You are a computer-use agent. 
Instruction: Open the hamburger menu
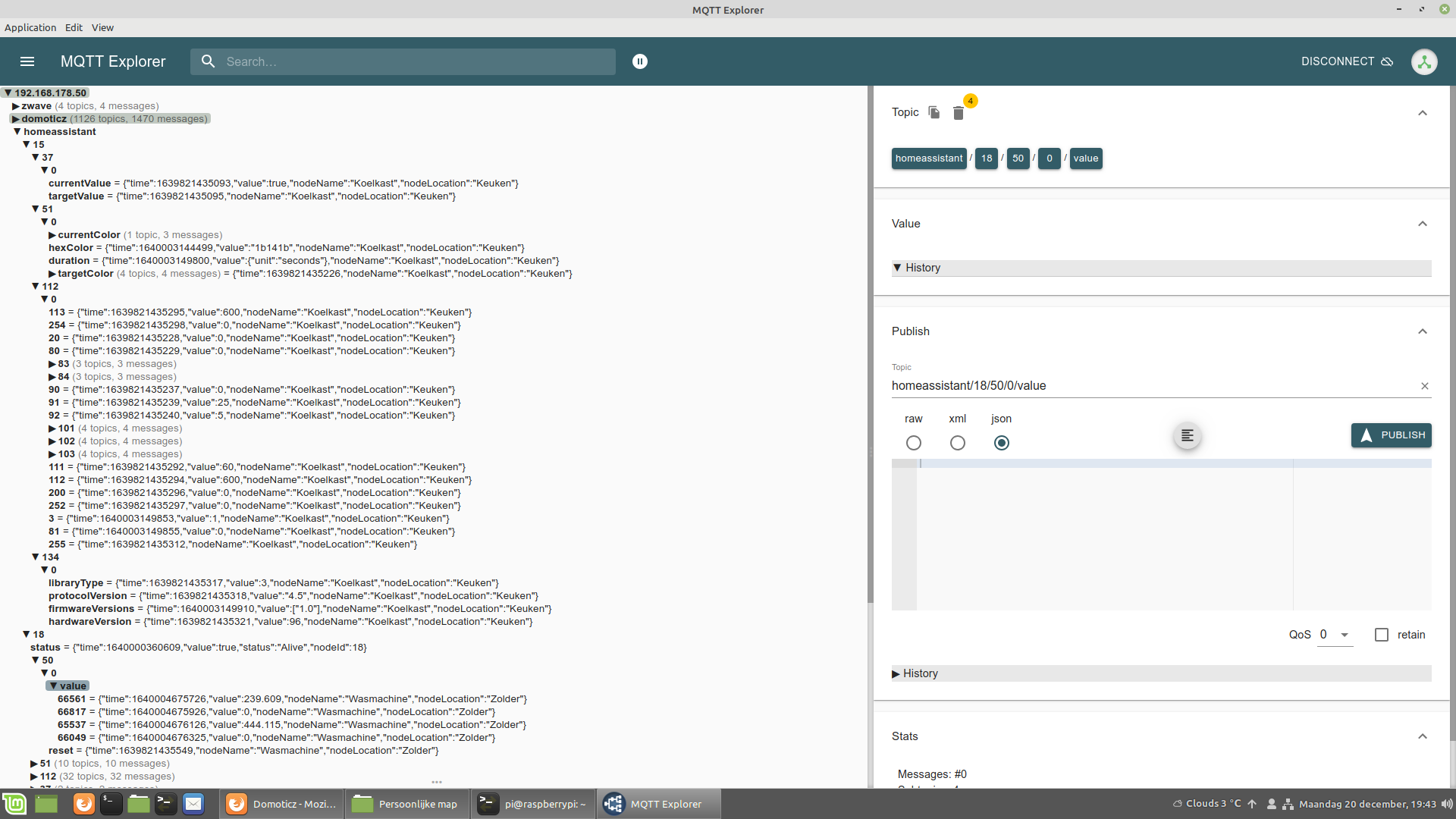pos(27,61)
